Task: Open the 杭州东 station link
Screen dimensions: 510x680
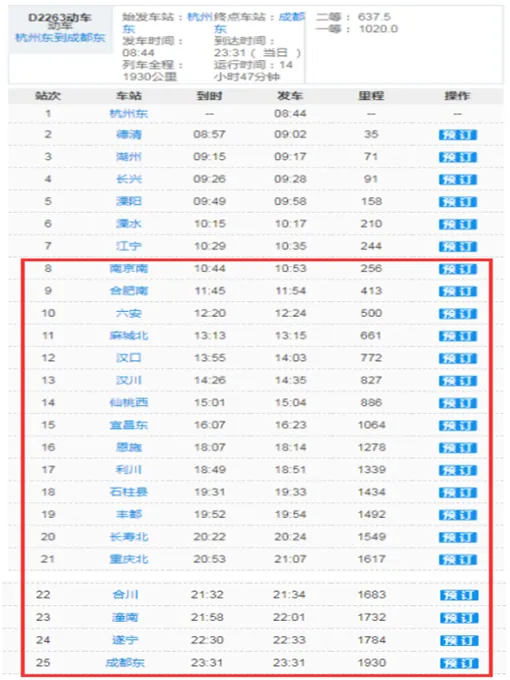Action: pos(128,114)
